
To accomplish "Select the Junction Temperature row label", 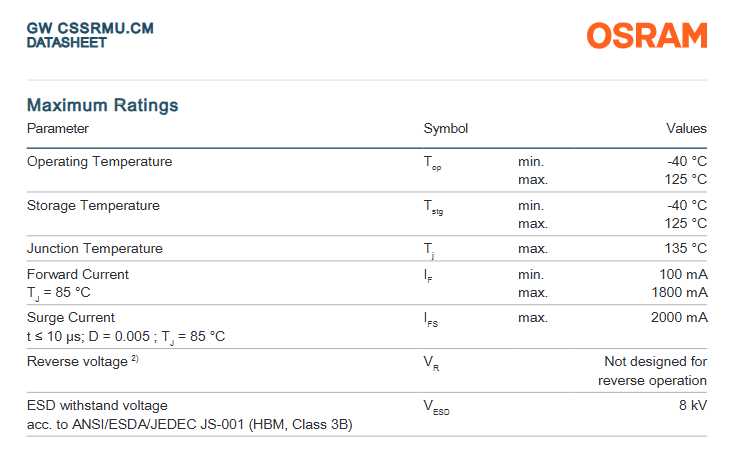I will click(x=95, y=249).
